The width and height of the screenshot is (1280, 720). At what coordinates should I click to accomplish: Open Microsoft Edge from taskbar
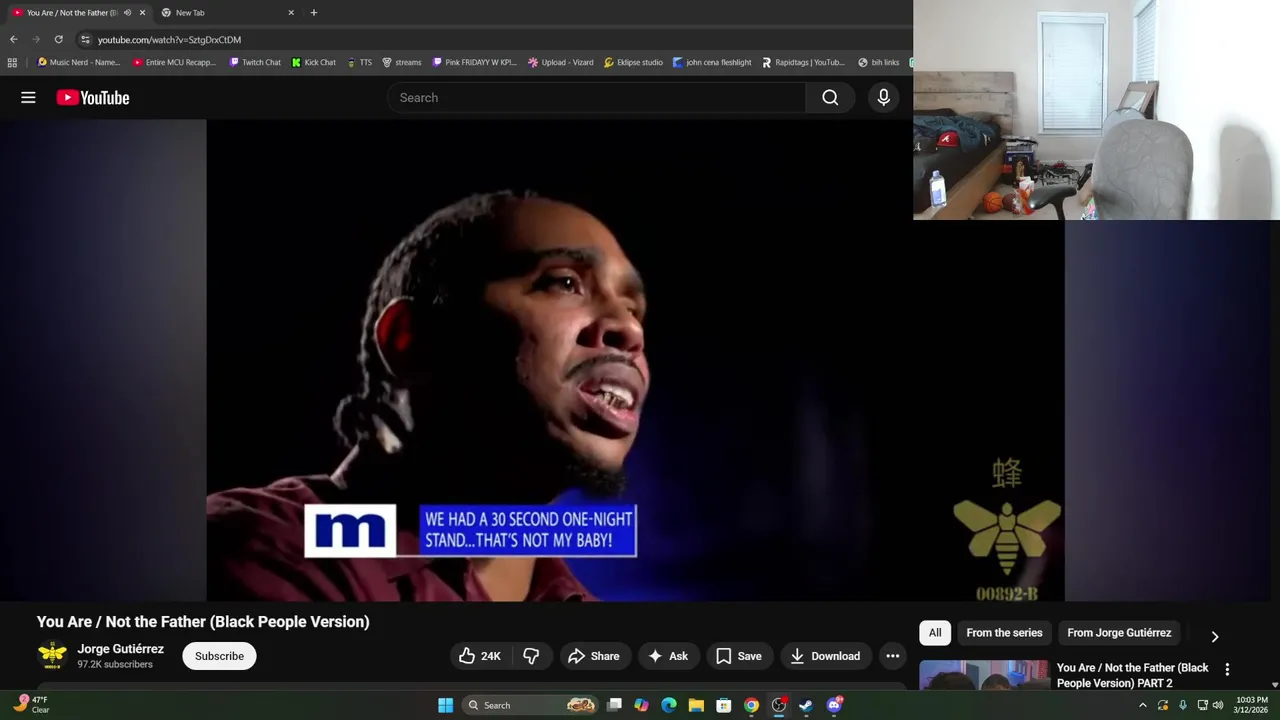[669, 705]
